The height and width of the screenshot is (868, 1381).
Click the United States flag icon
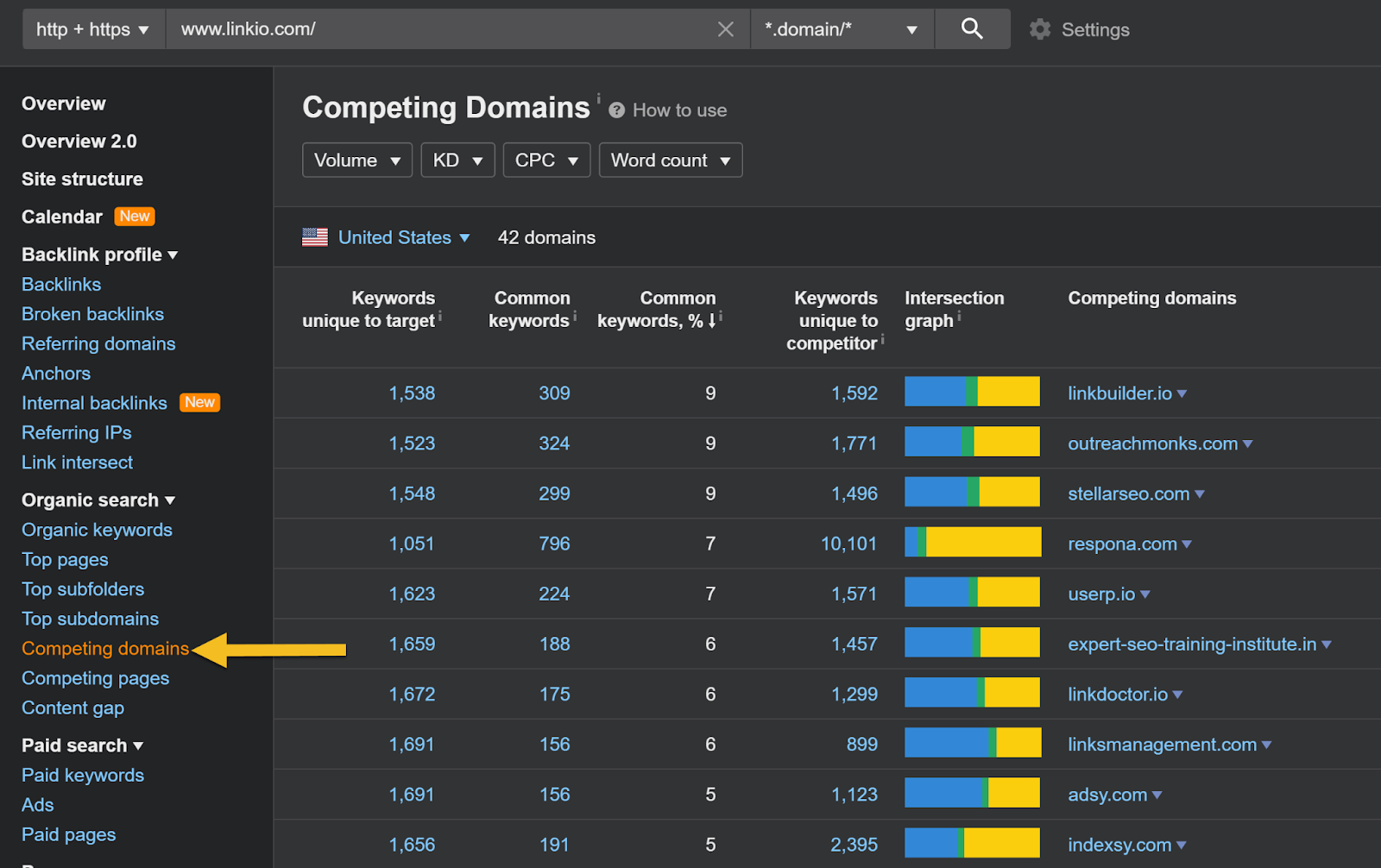[x=315, y=237]
